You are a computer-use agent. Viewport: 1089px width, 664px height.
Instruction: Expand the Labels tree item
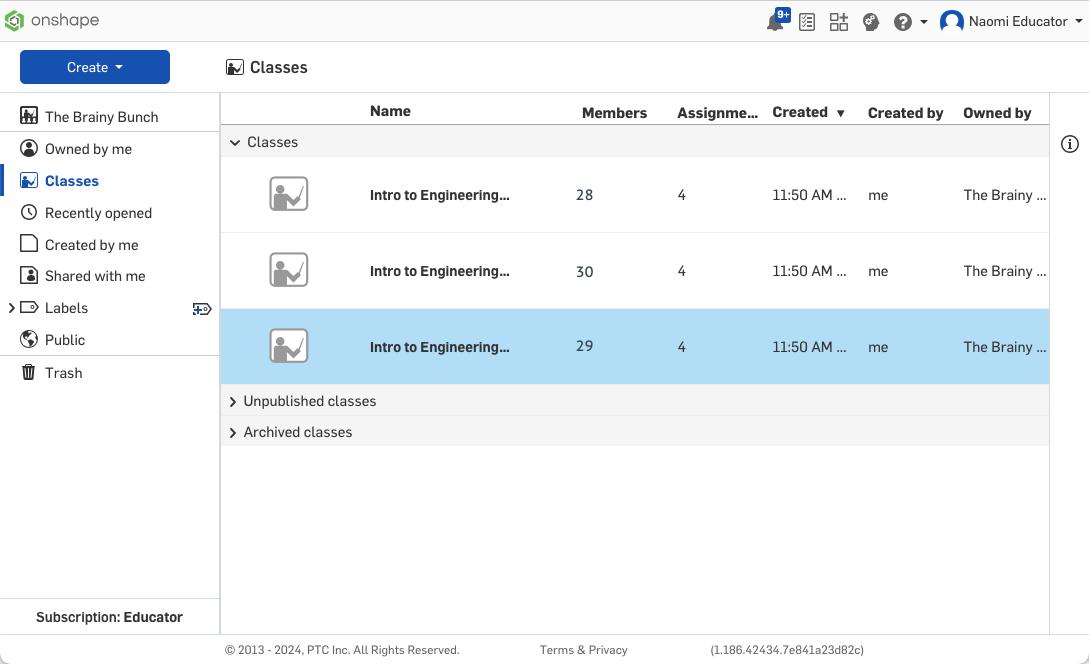coord(11,308)
